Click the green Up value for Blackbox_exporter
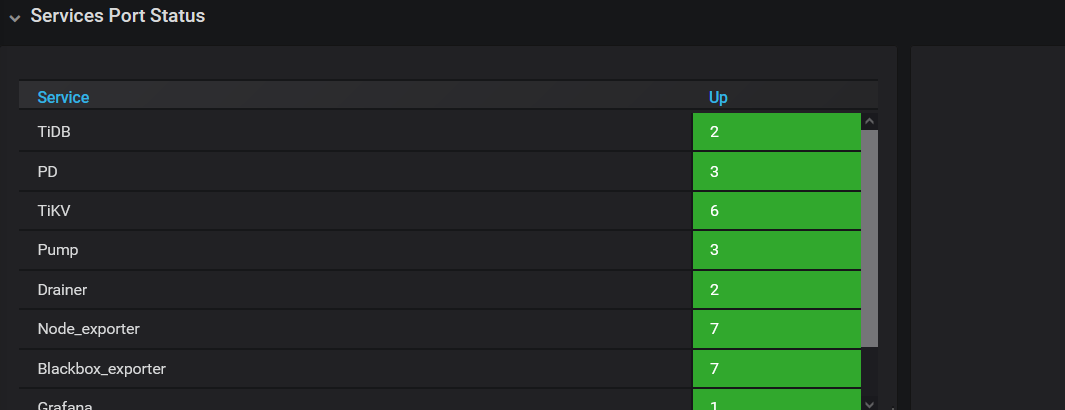This screenshot has width=1065, height=410. pos(776,369)
